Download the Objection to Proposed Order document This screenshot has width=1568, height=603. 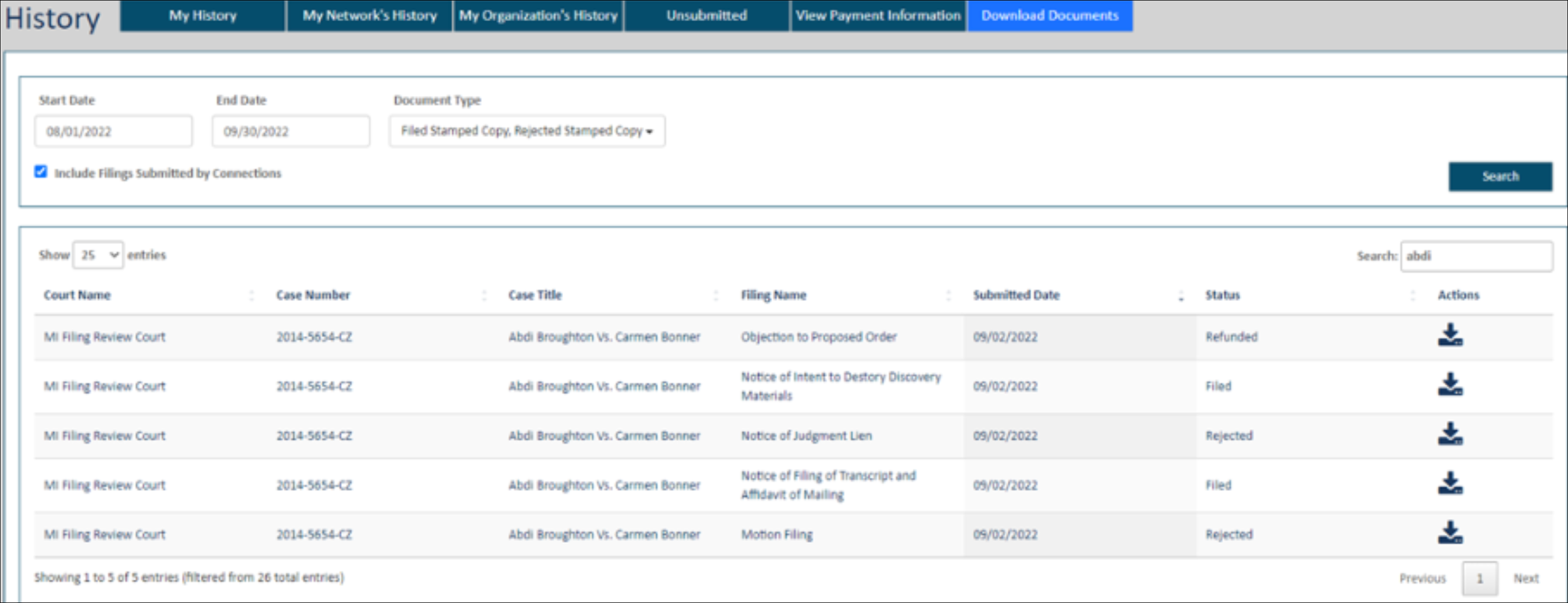tap(1450, 335)
